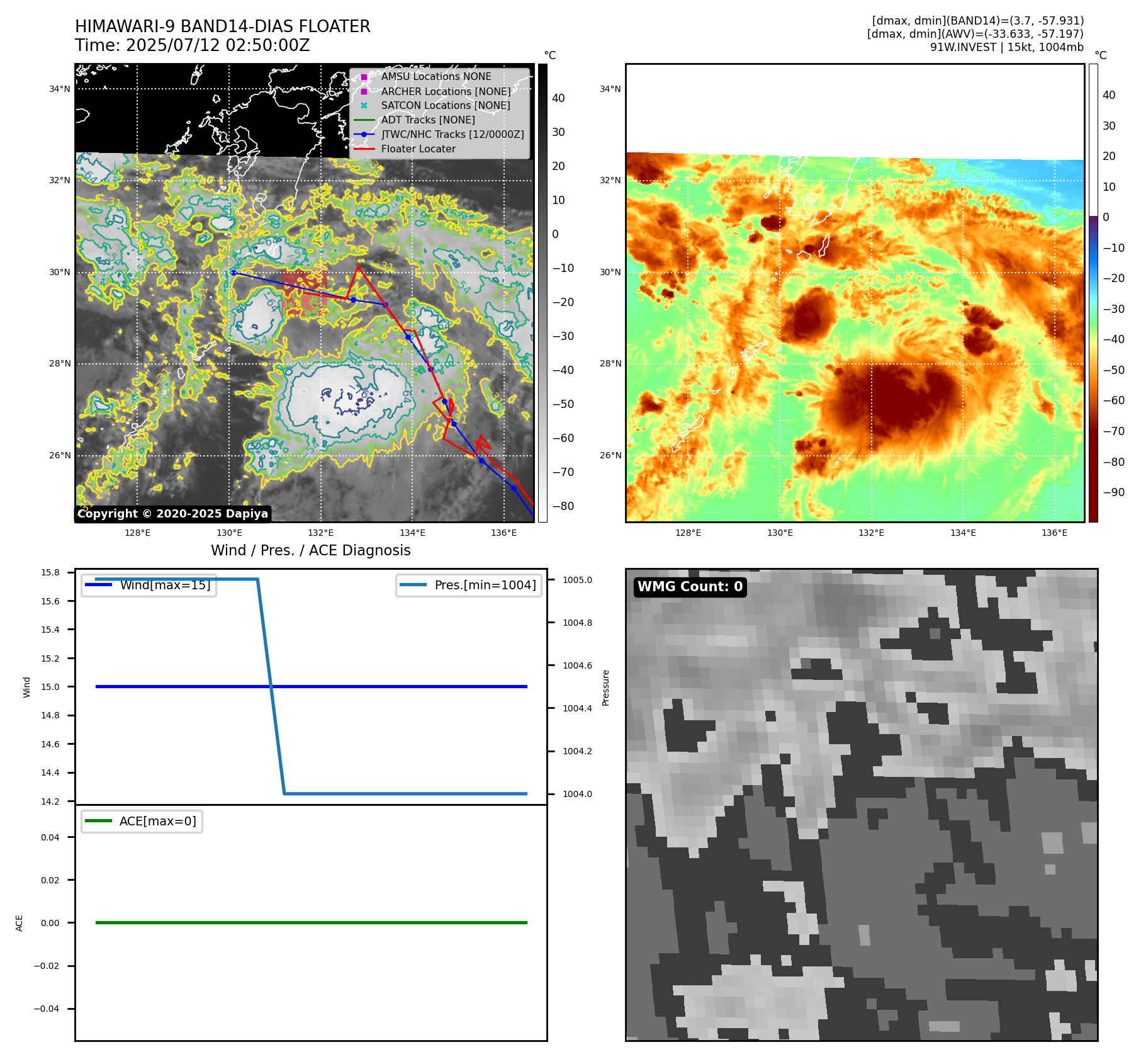Click the 'Wind[max=15]' legend box

click(x=149, y=585)
